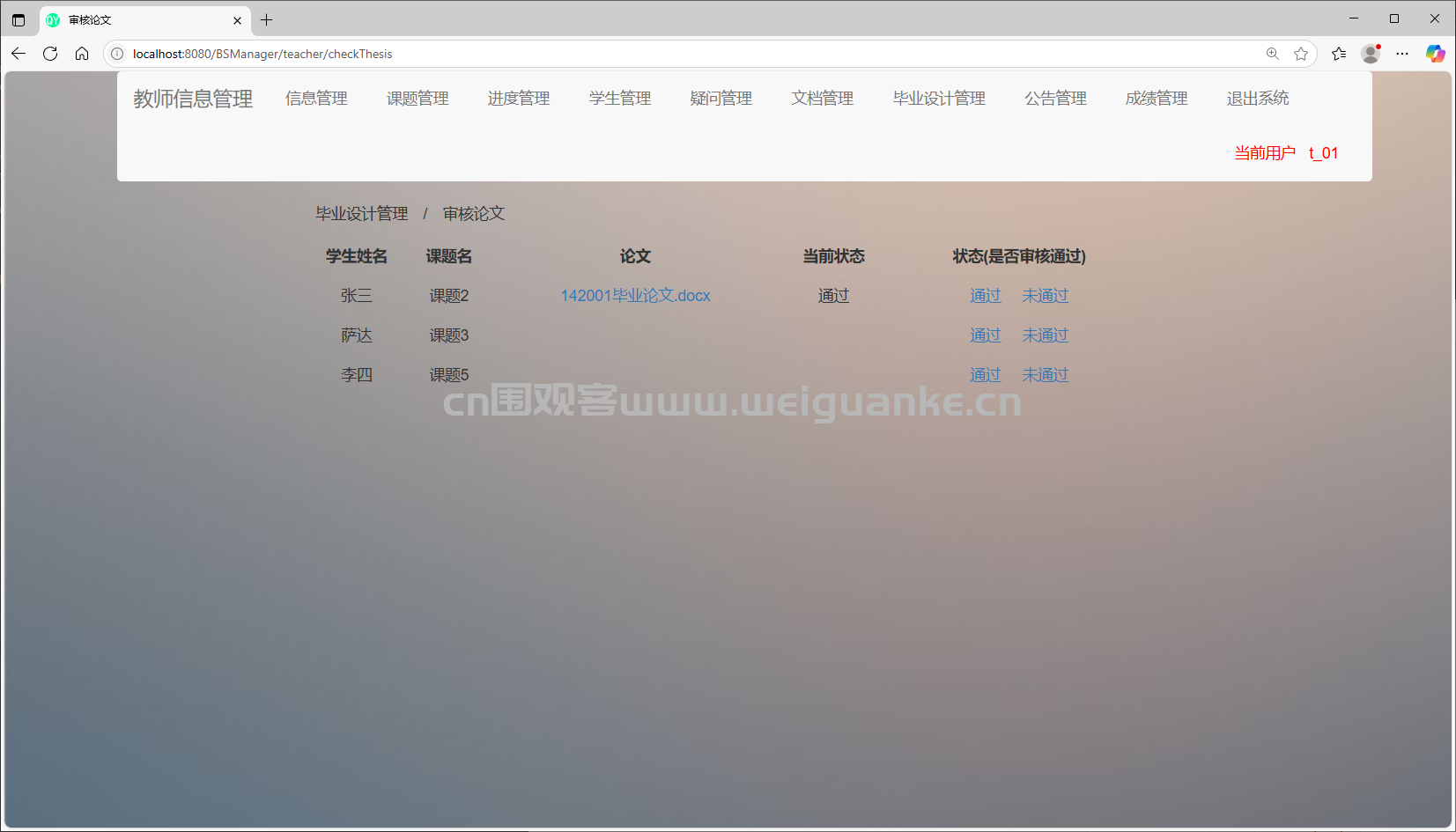The image size is (1456, 832).
Task: Add page to favorites star icon
Action: (x=1301, y=54)
